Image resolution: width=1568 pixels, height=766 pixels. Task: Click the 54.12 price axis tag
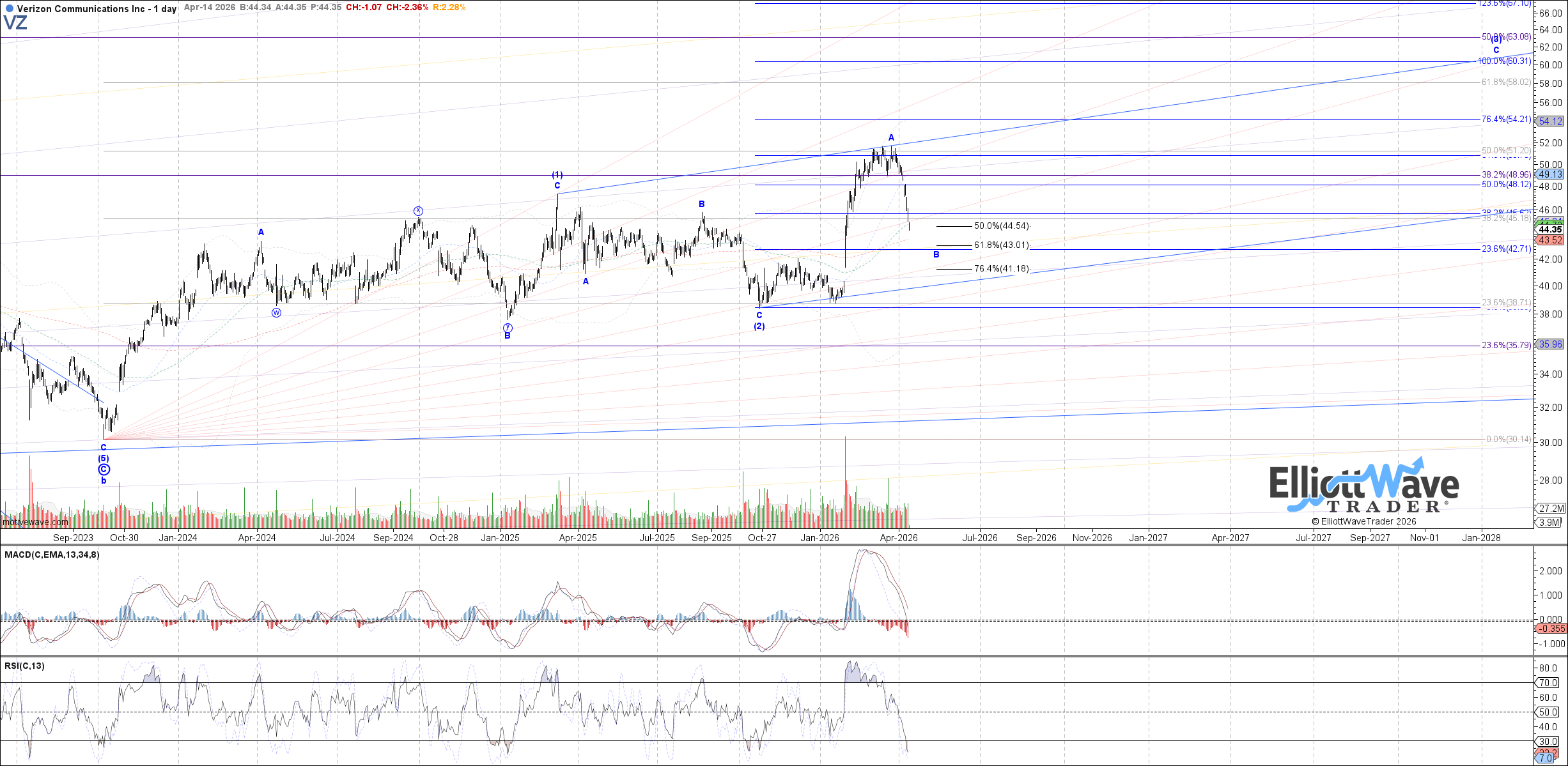pos(1551,121)
